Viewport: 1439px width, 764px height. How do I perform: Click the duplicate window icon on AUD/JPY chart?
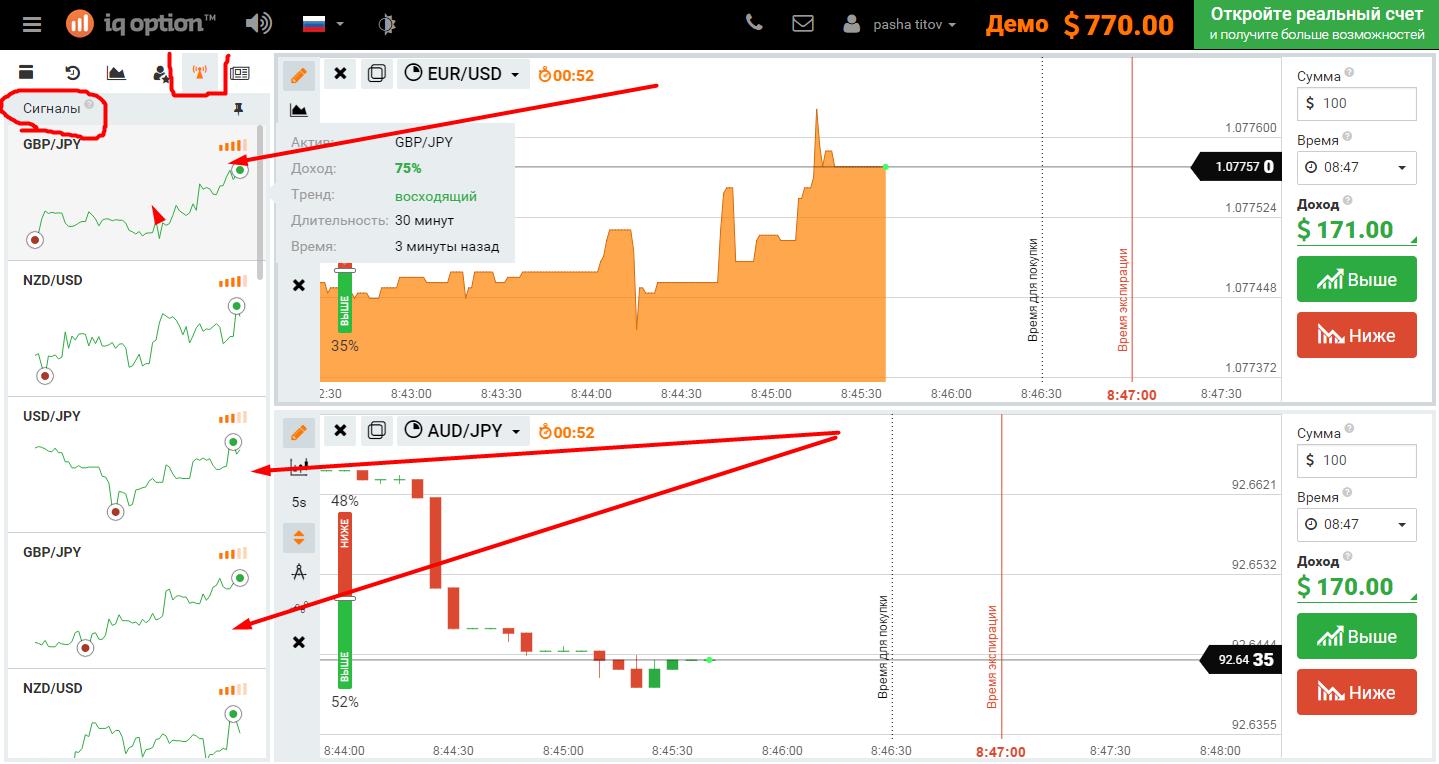(x=376, y=431)
